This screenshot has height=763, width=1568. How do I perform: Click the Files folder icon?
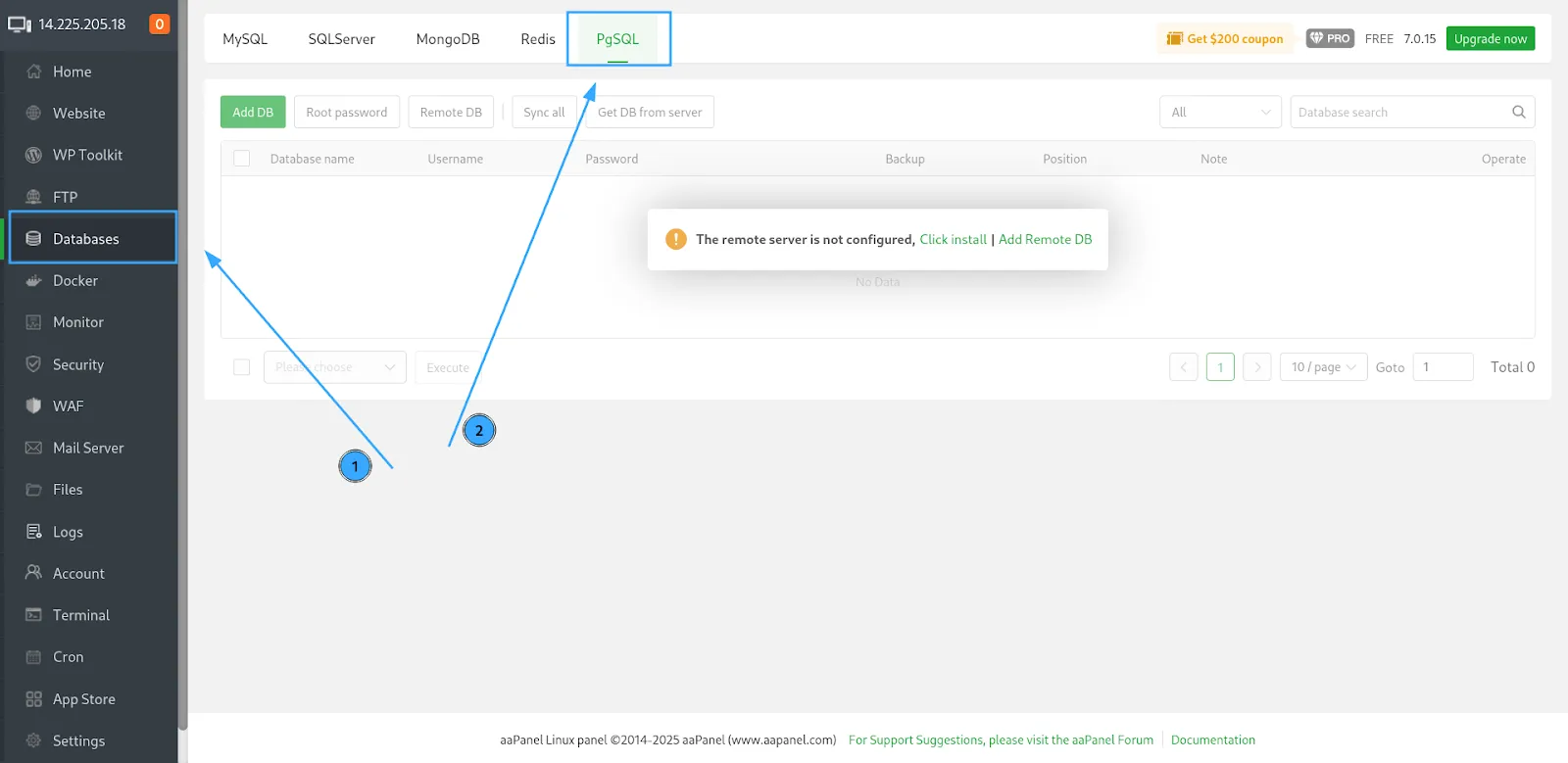click(x=33, y=489)
